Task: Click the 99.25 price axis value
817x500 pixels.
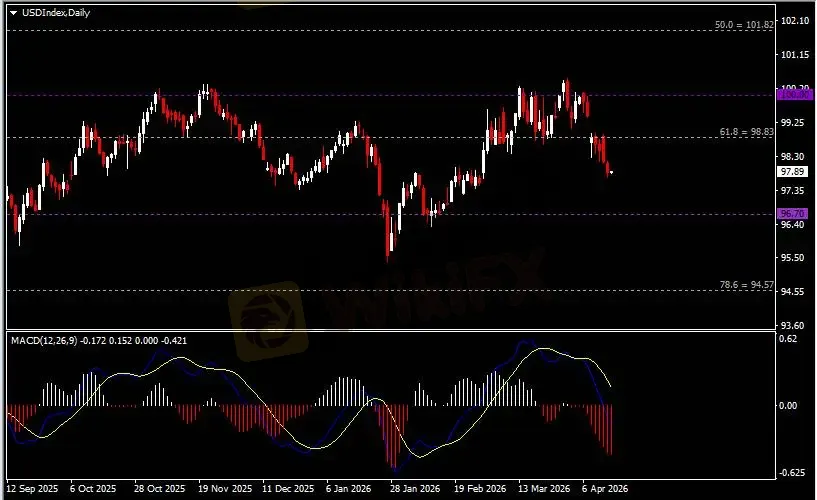Action: coord(793,122)
